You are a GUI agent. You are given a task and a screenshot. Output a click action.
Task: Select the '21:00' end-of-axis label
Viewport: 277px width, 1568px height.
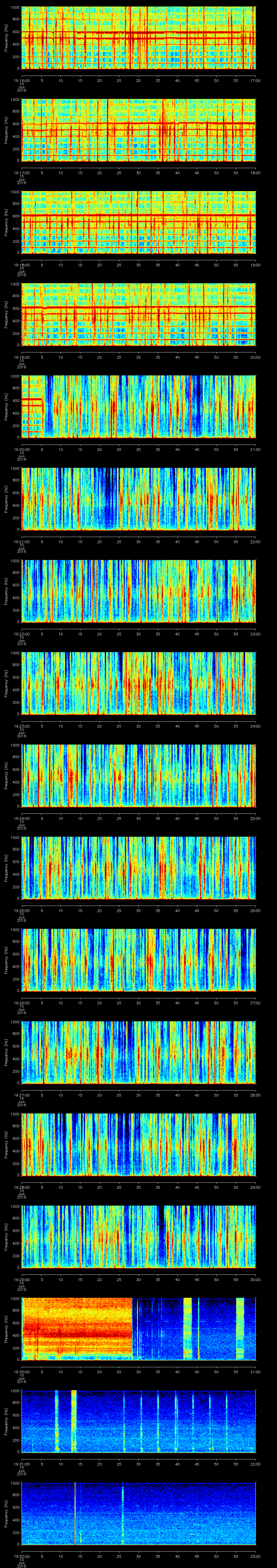256,449
